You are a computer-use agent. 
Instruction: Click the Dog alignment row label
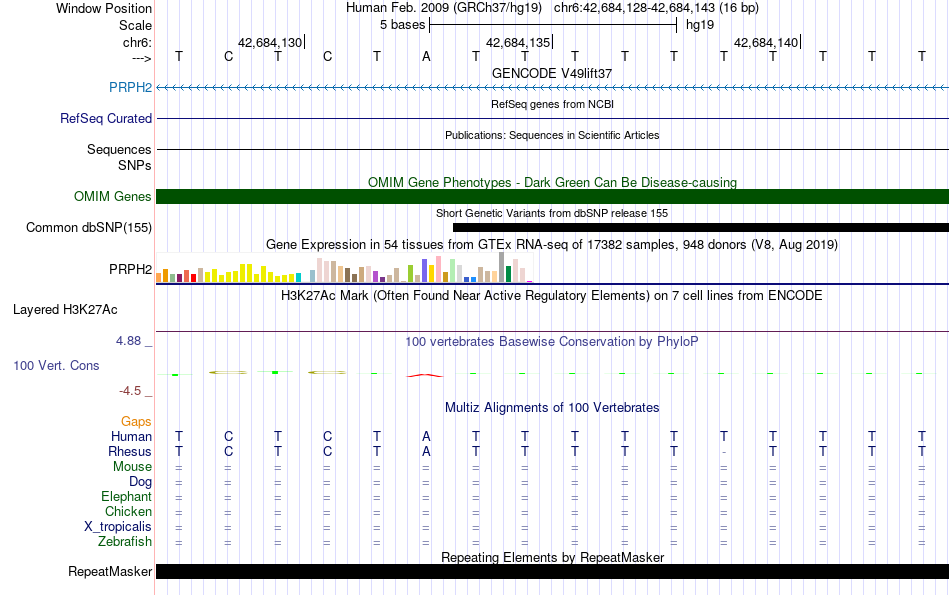click(141, 482)
